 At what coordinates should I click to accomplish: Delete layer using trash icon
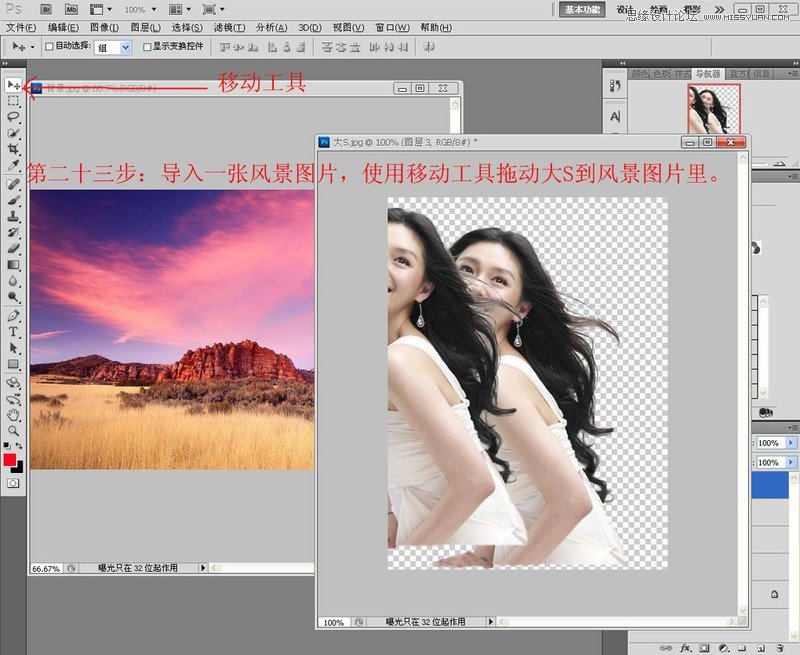pyautogui.click(x=779, y=648)
